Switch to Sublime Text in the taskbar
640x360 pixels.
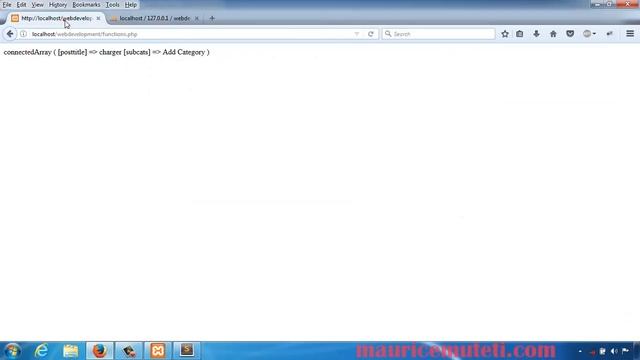187,351
